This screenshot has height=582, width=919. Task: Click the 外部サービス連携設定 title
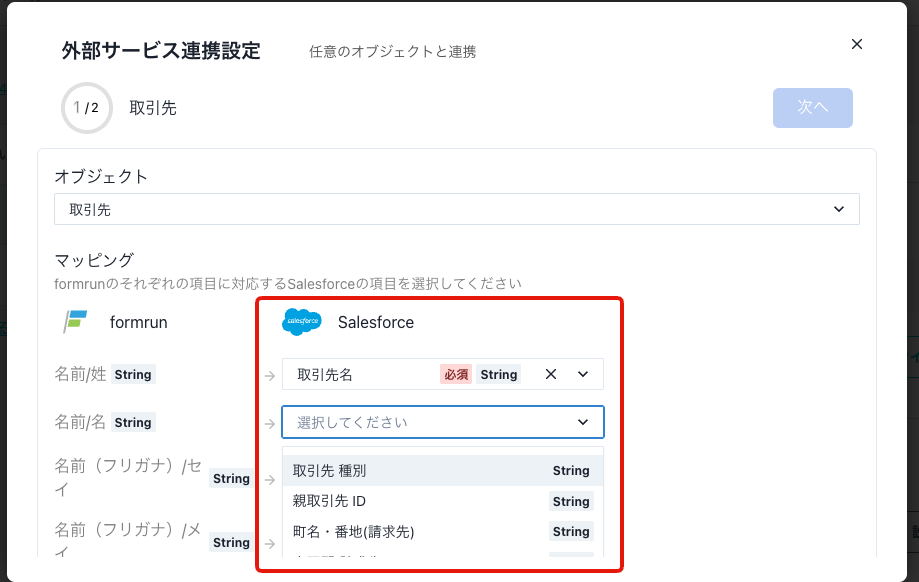pos(161,51)
